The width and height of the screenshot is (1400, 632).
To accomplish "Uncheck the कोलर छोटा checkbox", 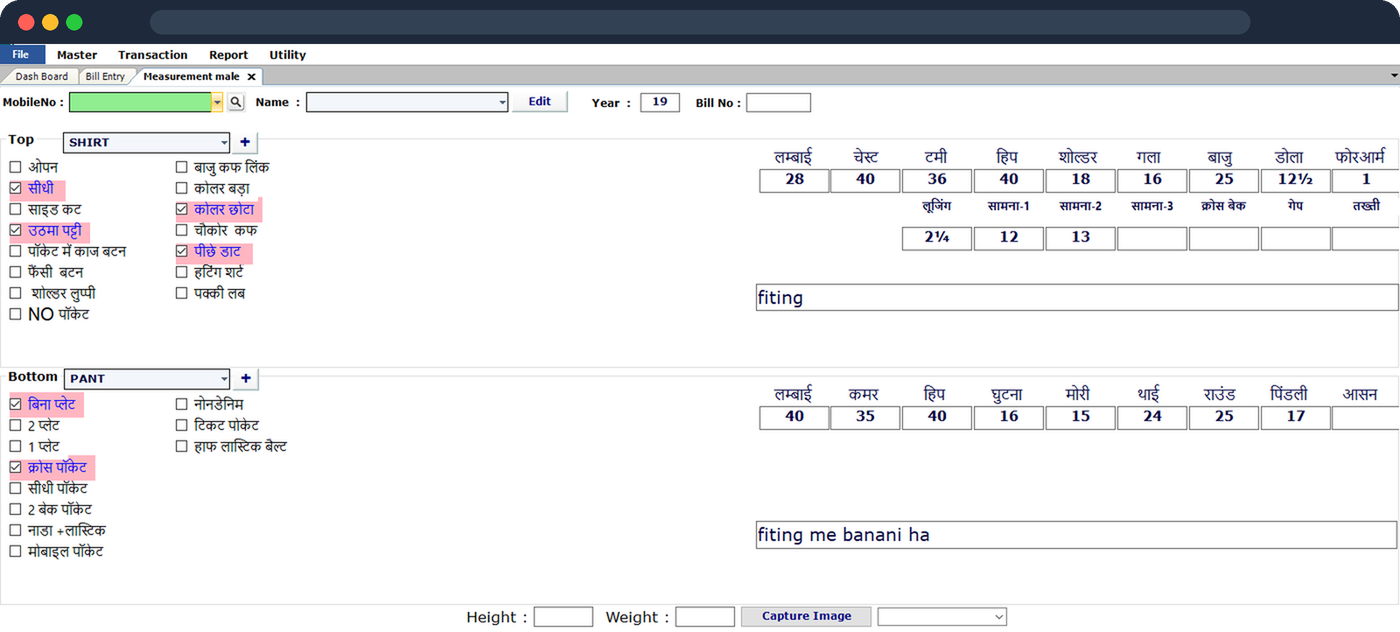I will tap(182, 209).
